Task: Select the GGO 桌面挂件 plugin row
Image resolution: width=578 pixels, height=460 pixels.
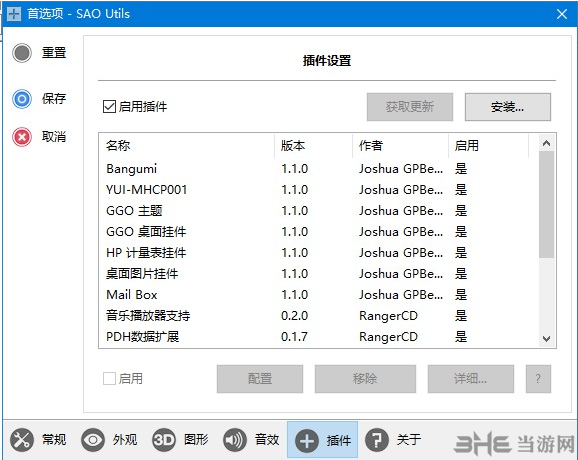Action: click(x=318, y=232)
